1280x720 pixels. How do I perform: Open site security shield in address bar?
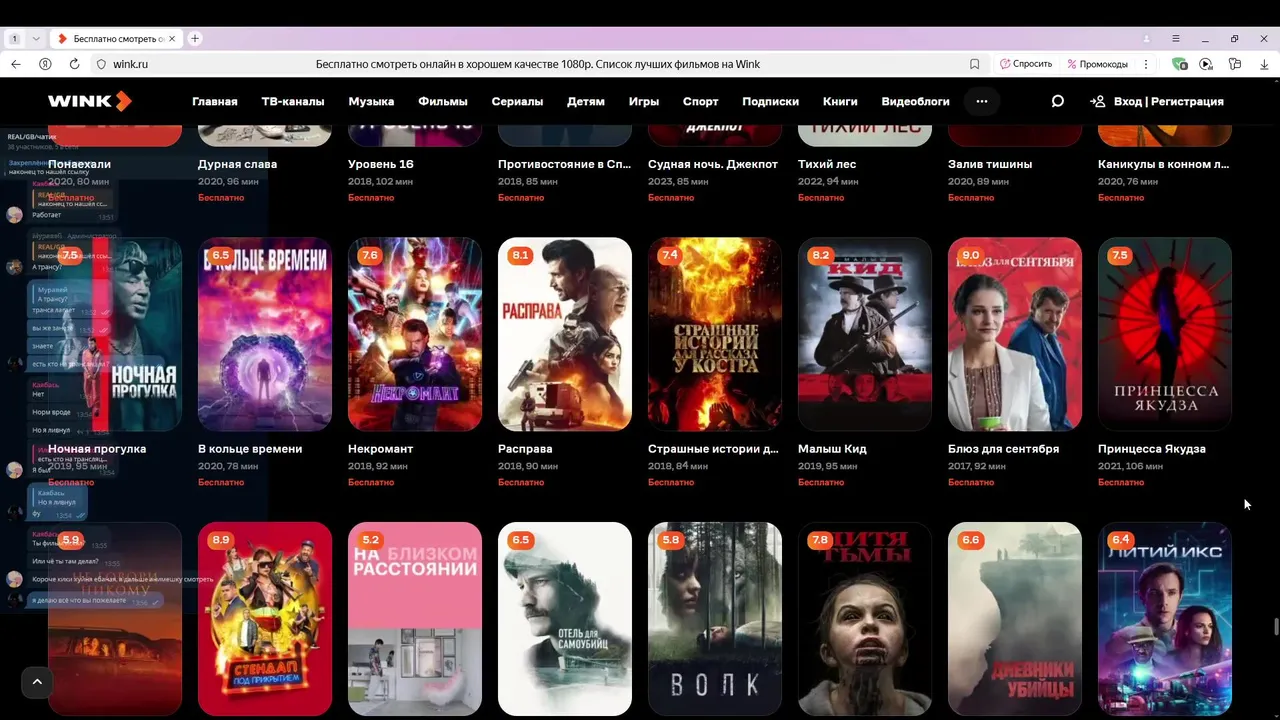tap(101, 64)
